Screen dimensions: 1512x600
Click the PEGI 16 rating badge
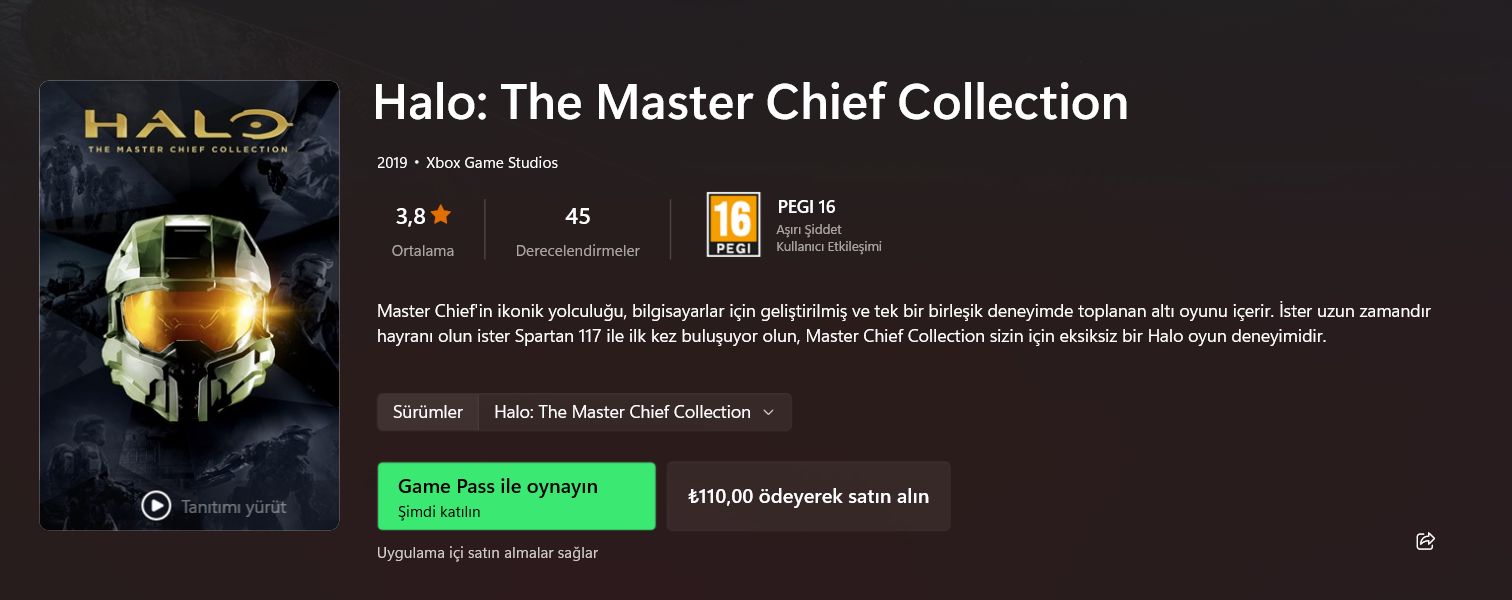point(733,224)
